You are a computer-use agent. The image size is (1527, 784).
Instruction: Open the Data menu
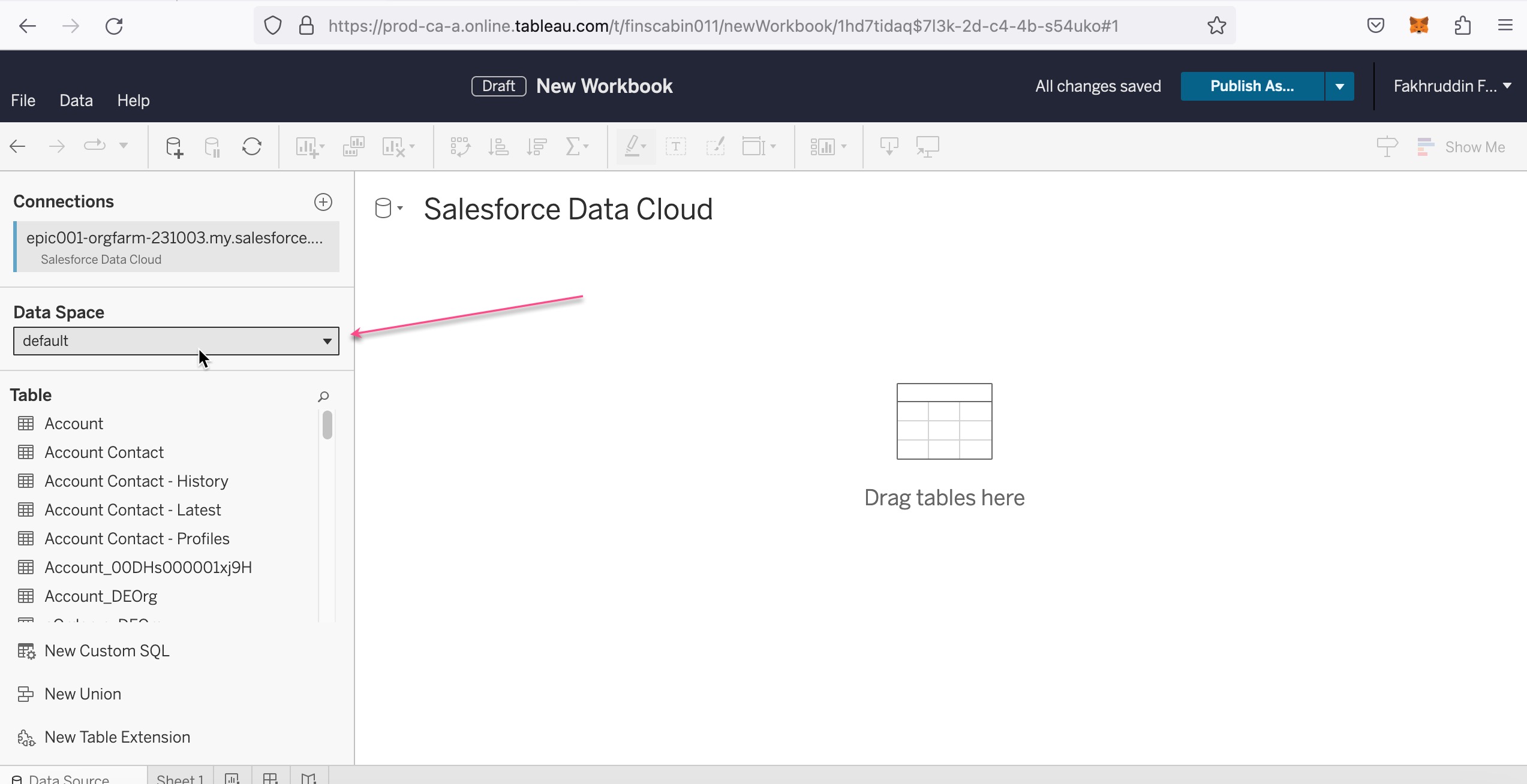[76, 100]
